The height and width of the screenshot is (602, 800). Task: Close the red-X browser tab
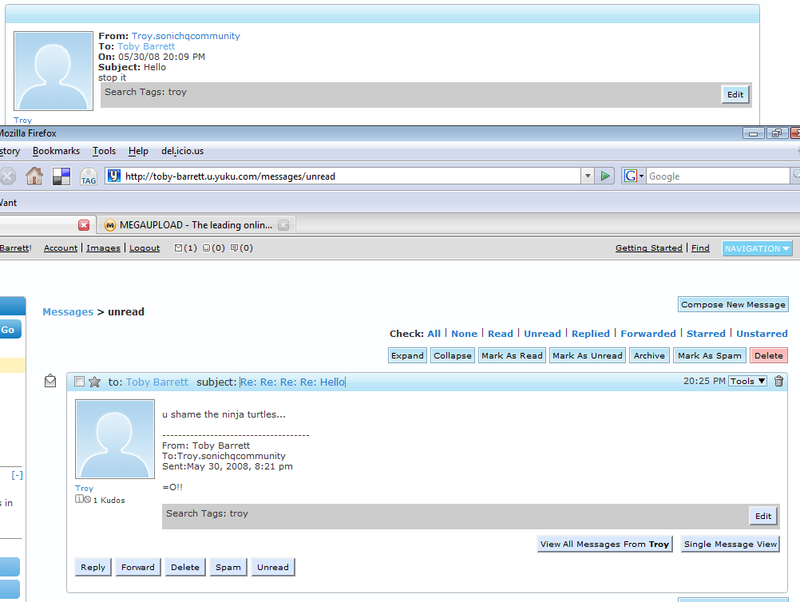84,225
